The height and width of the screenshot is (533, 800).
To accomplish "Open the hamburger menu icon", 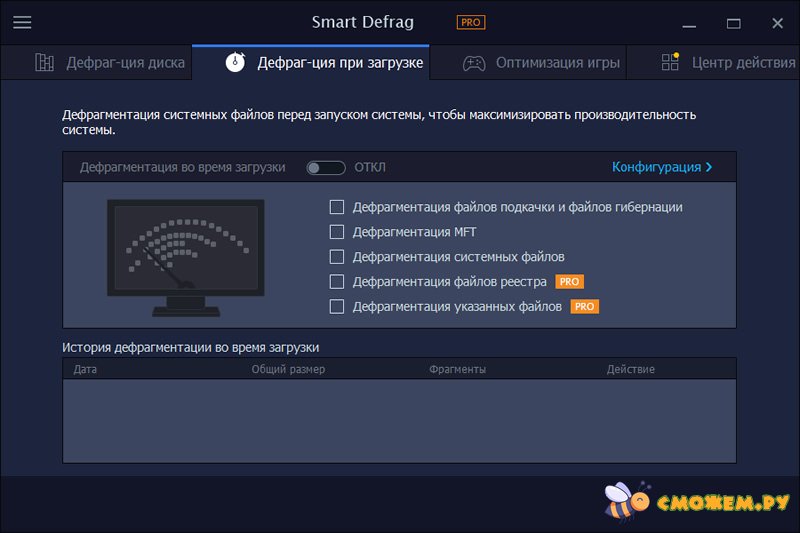I will click(22, 22).
